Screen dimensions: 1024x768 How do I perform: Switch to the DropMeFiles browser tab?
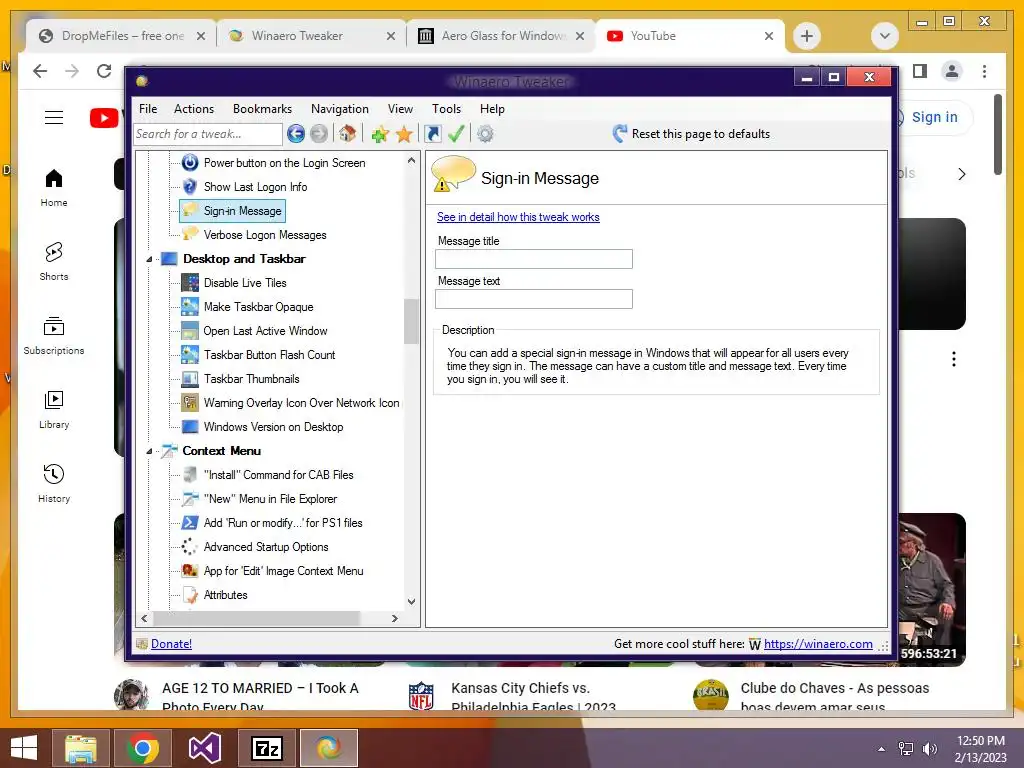pyautogui.click(x=121, y=36)
